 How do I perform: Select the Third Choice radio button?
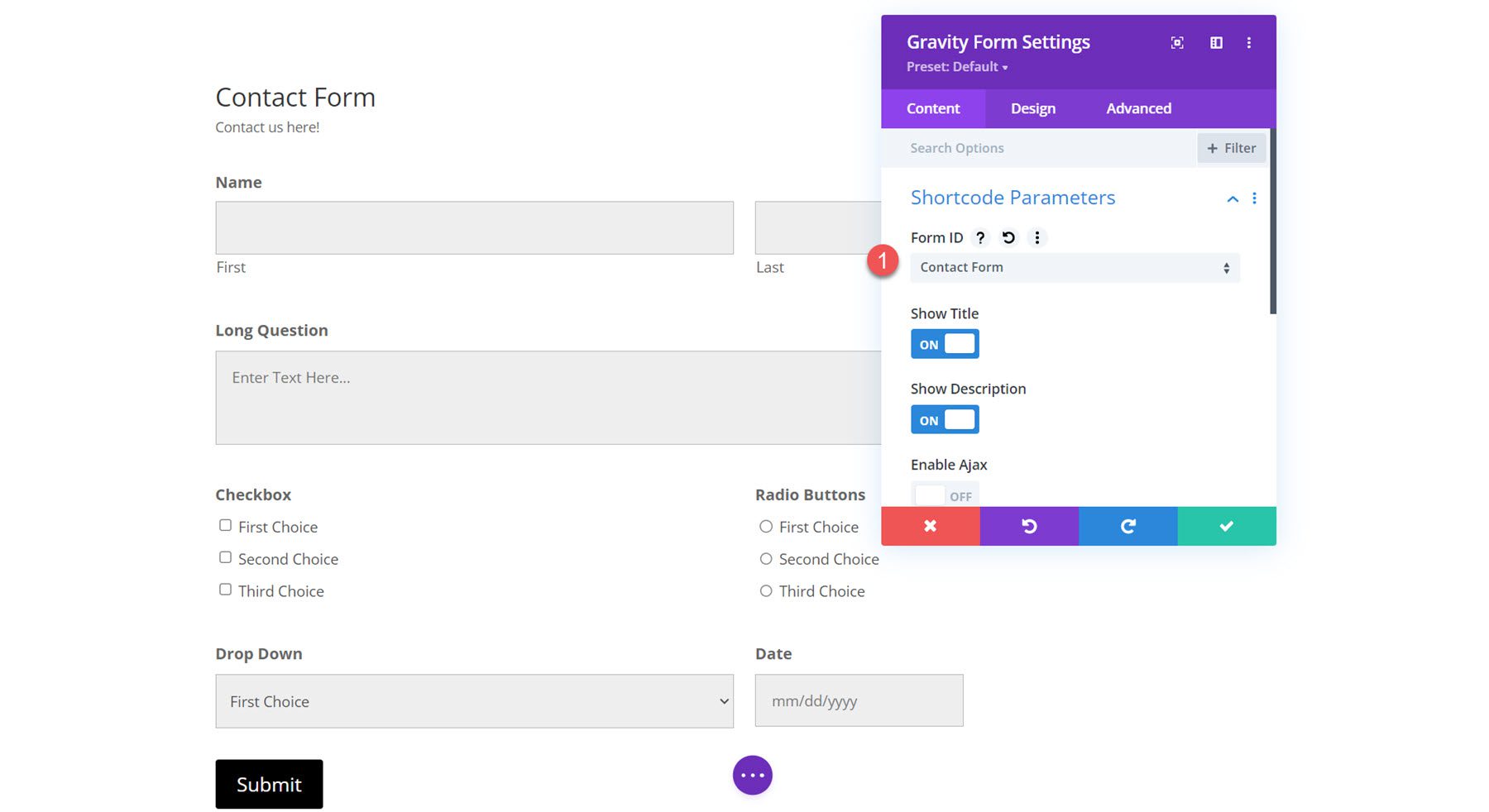[x=765, y=590]
